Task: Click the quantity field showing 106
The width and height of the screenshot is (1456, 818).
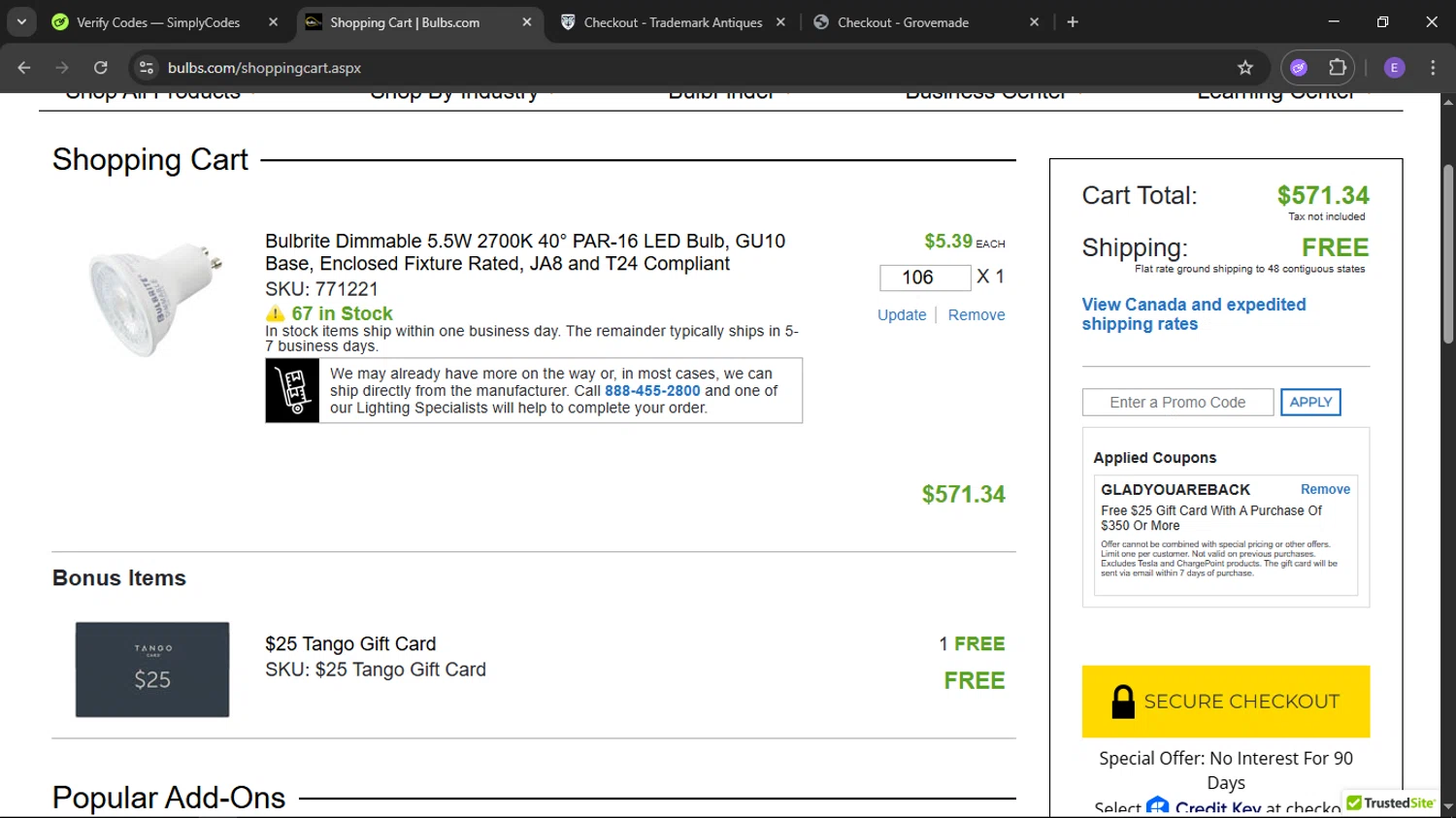Action: [925, 278]
